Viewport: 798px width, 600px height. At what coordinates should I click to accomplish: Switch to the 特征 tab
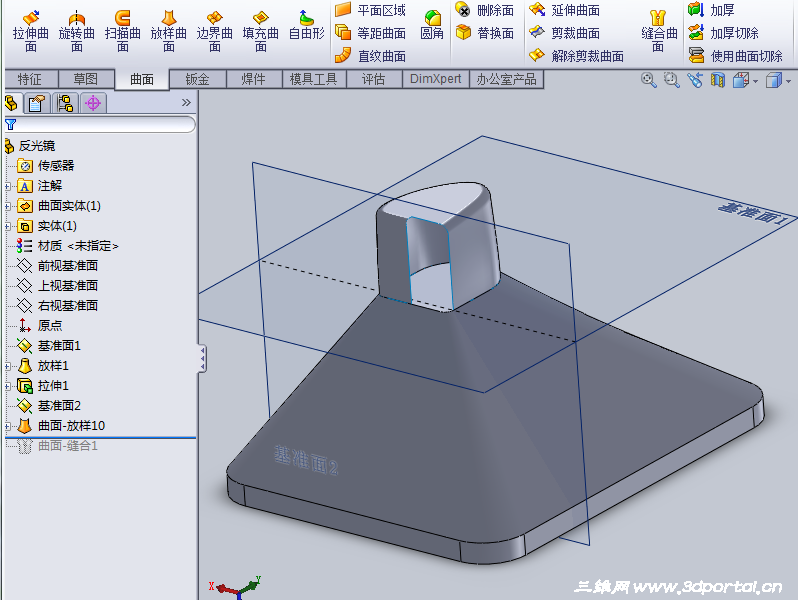click(x=30, y=79)
